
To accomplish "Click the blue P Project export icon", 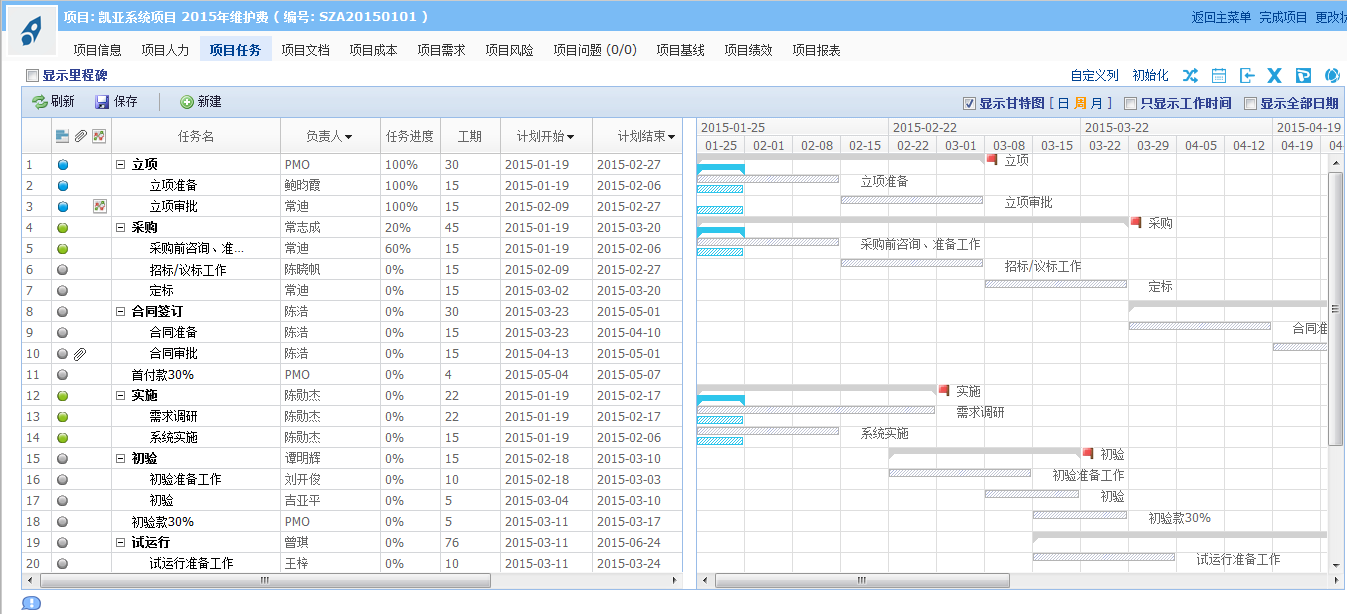I will [1303, 75].
